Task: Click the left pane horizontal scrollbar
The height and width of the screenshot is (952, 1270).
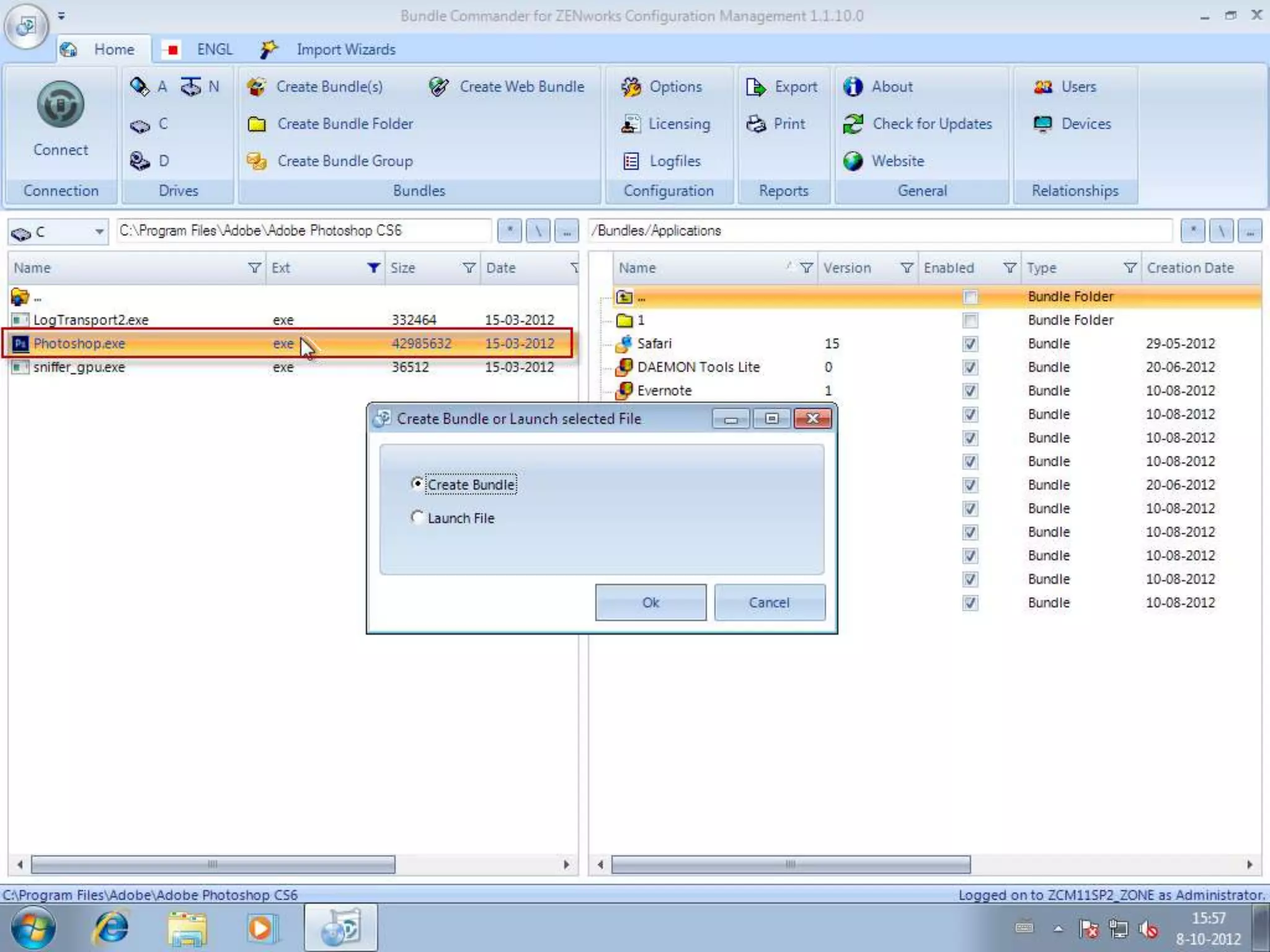Action: (212, 864)
